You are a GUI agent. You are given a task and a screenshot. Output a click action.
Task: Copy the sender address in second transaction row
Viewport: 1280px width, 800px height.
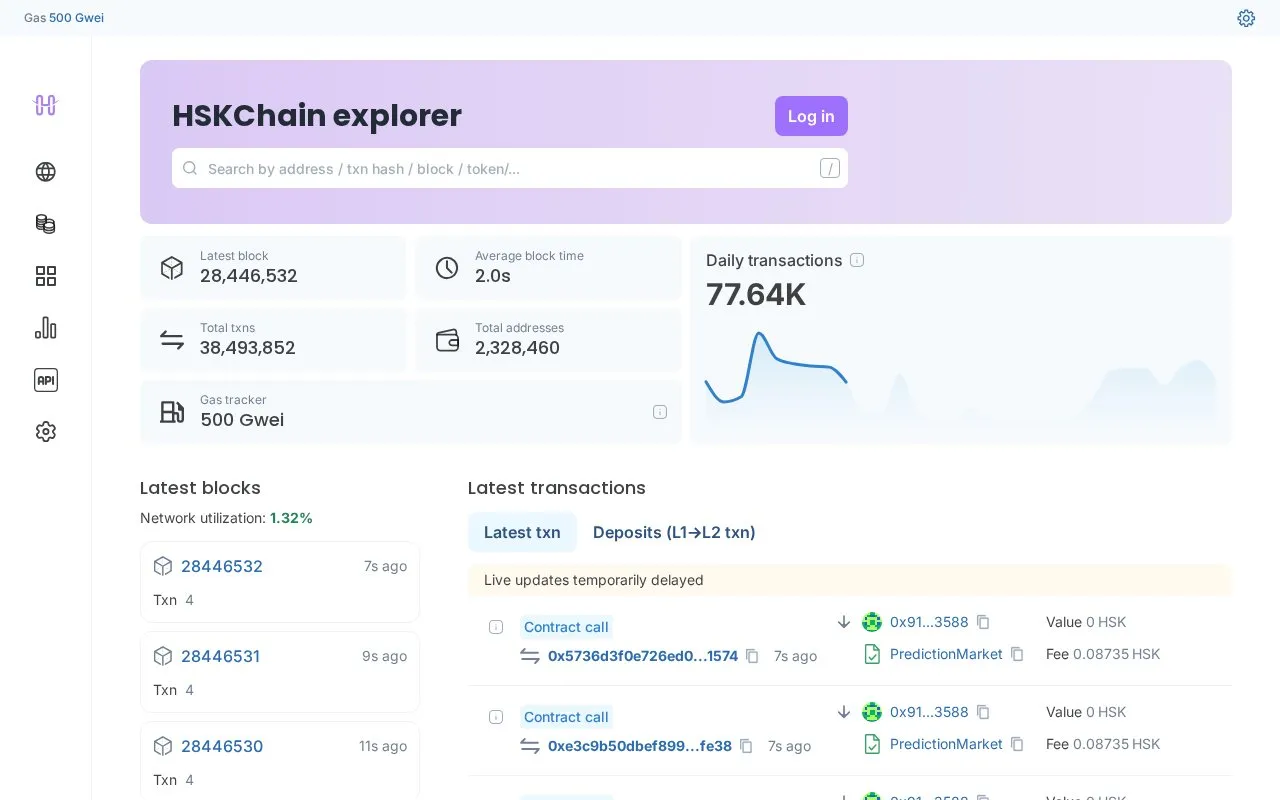pyautogui.click(x=983, y=712)
